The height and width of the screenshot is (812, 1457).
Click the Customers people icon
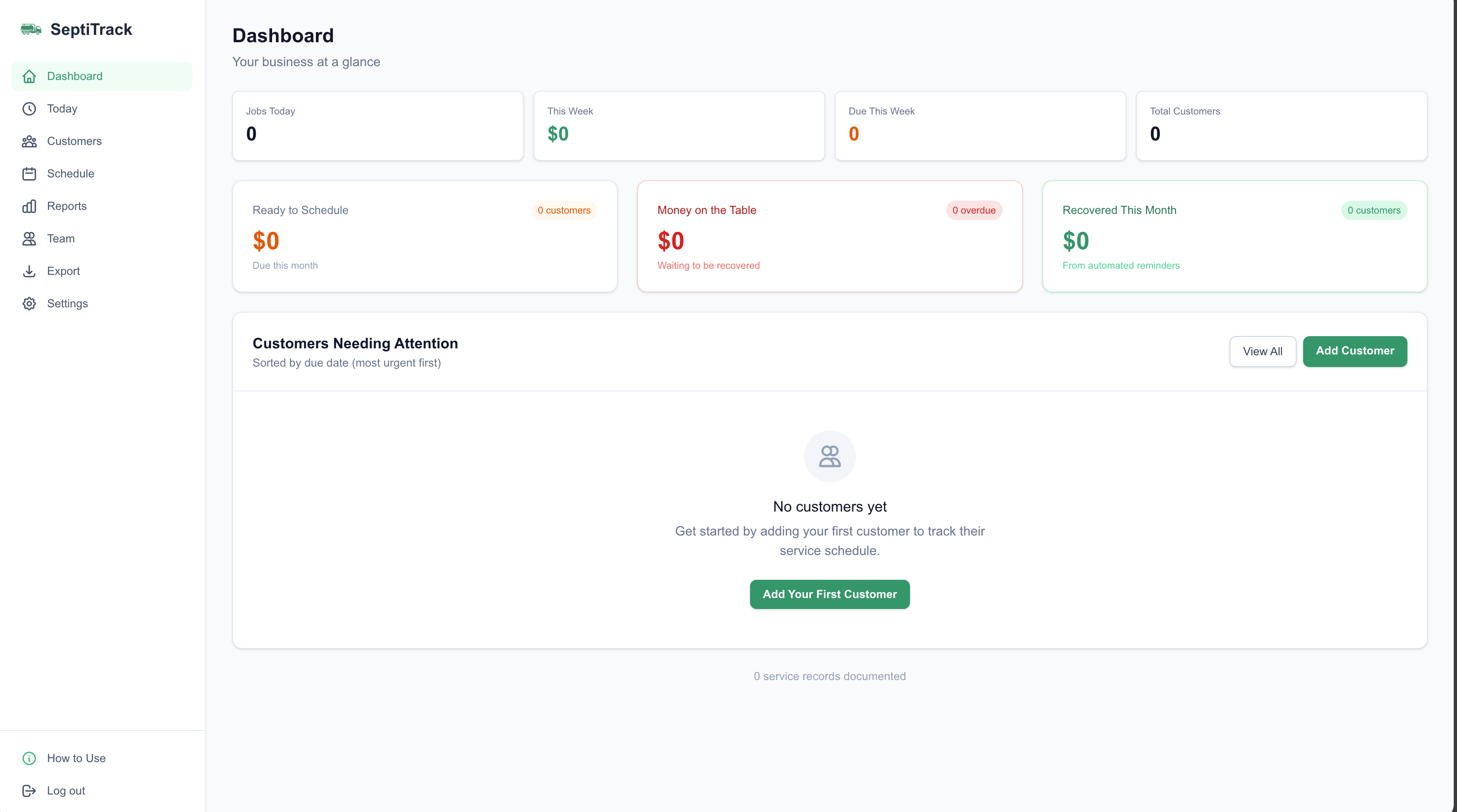point(29,141)
